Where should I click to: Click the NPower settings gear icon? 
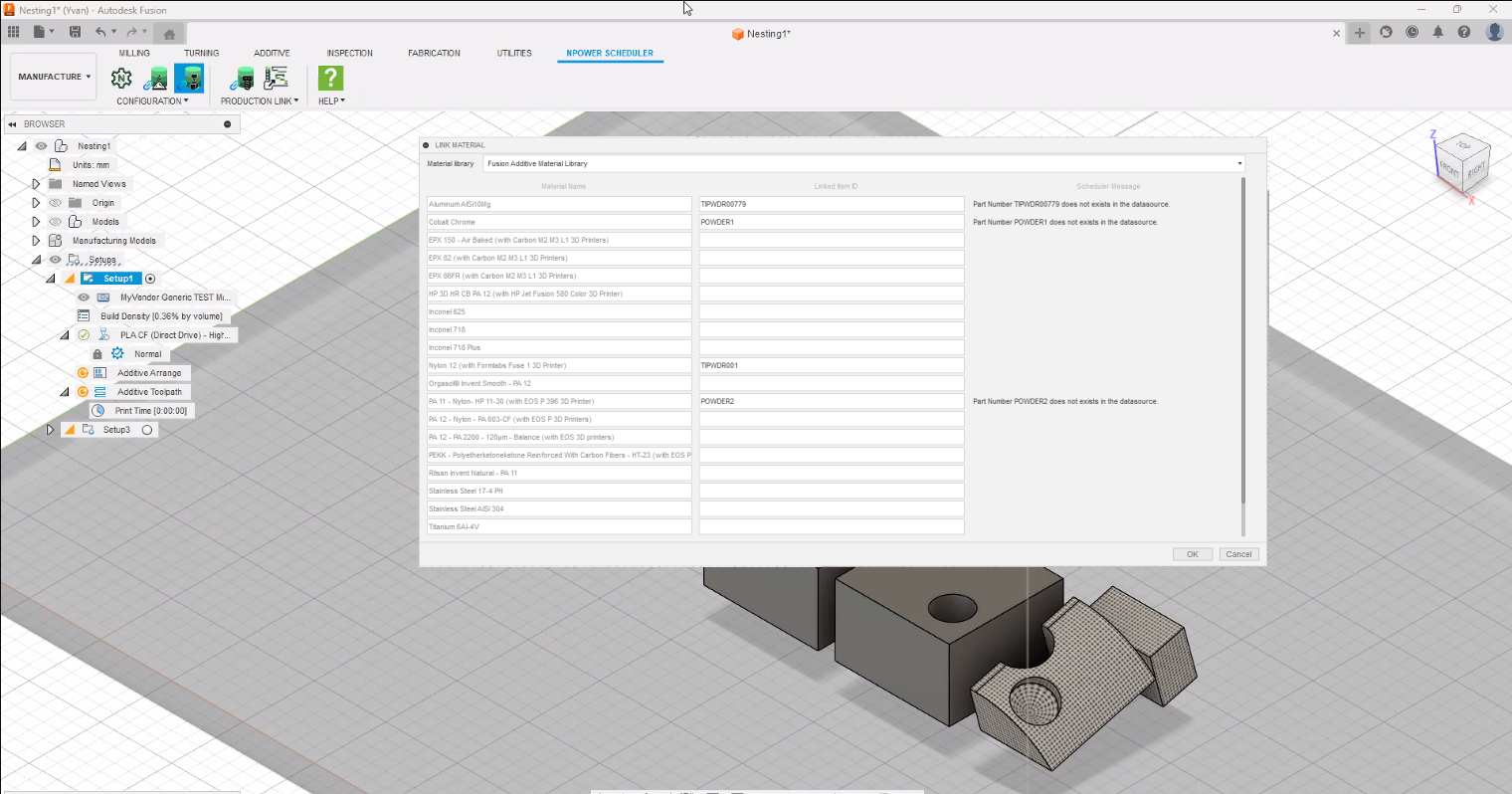121,78
